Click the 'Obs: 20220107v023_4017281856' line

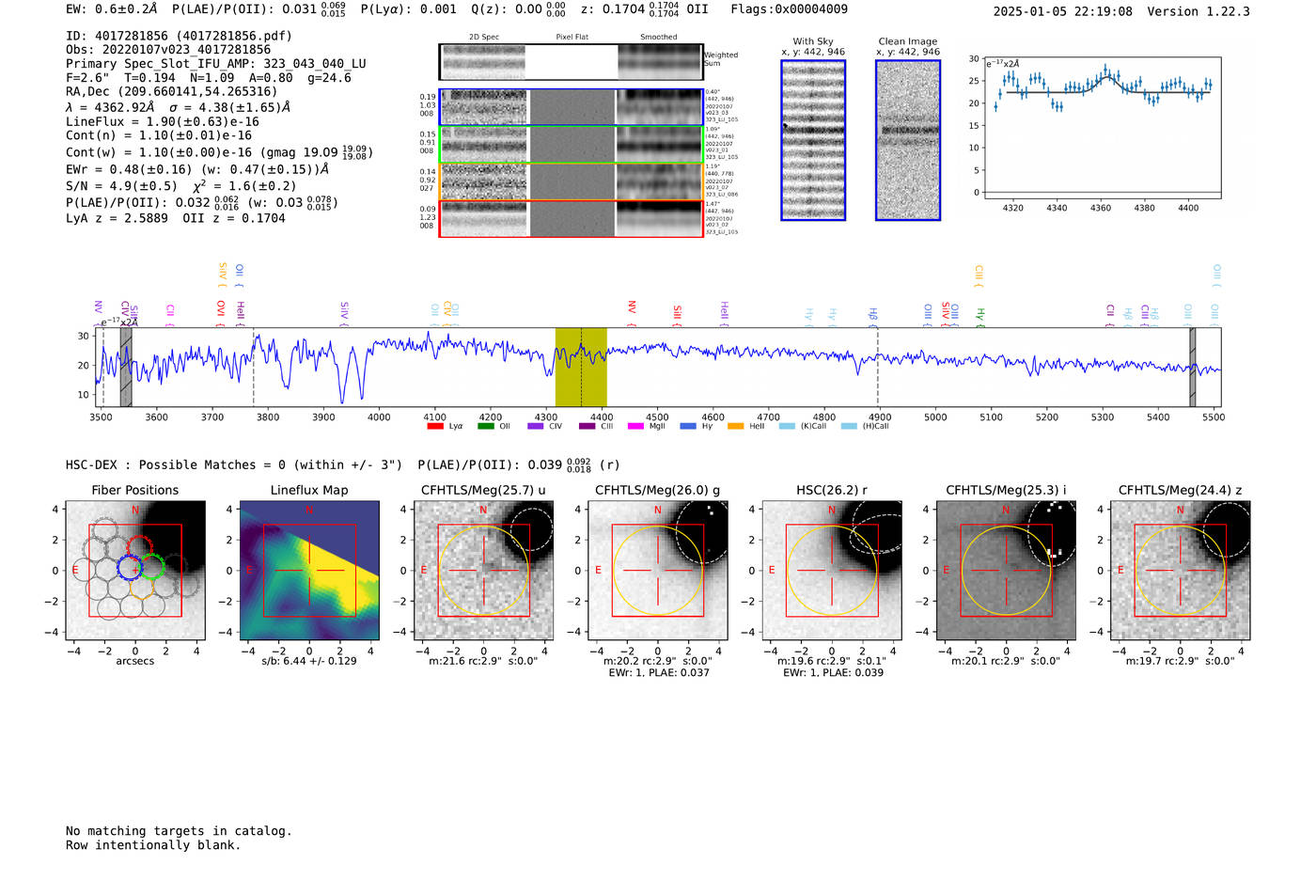168,50
